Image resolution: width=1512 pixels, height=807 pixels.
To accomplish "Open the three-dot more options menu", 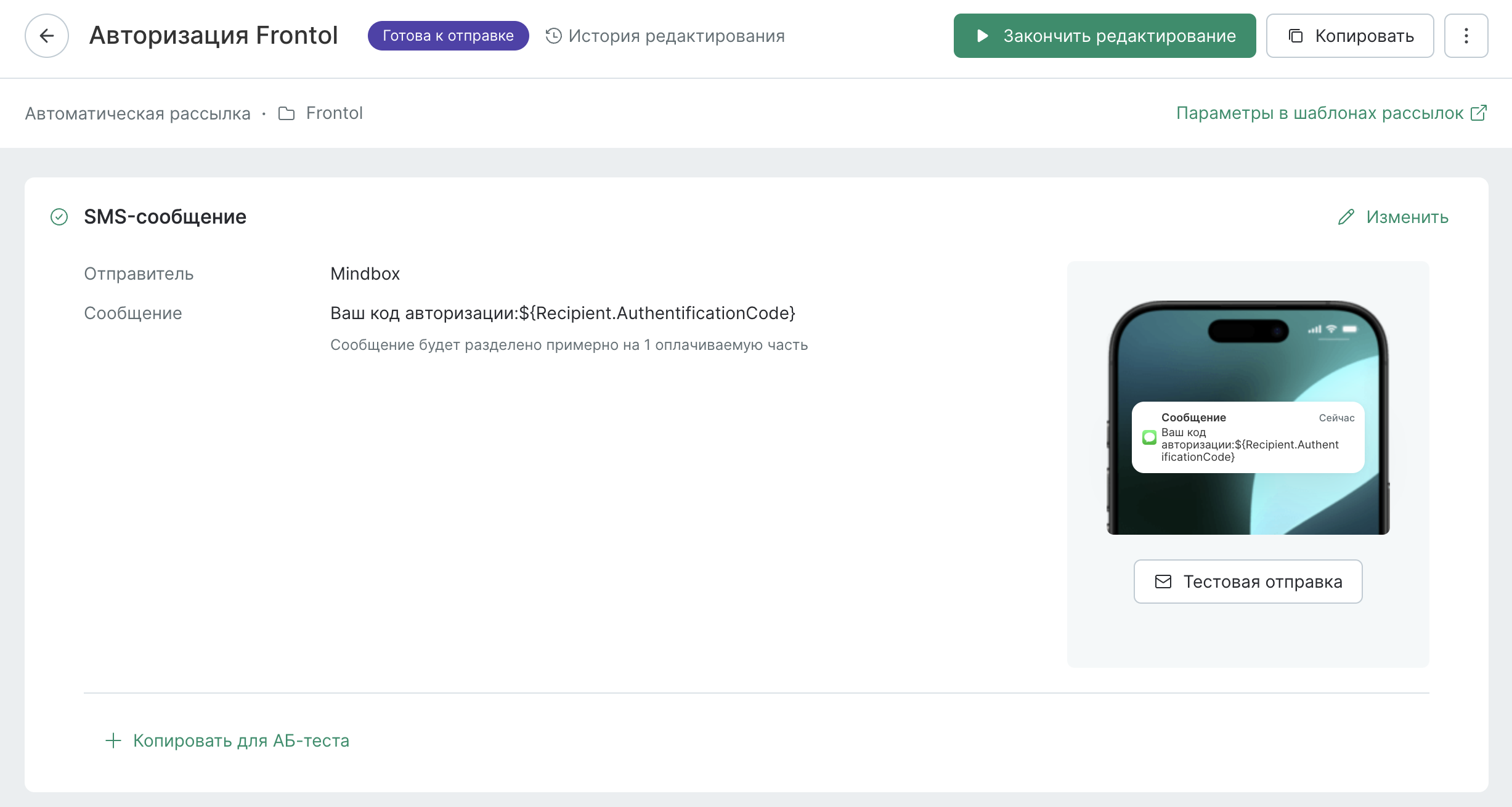I will tap(1466, 36).
